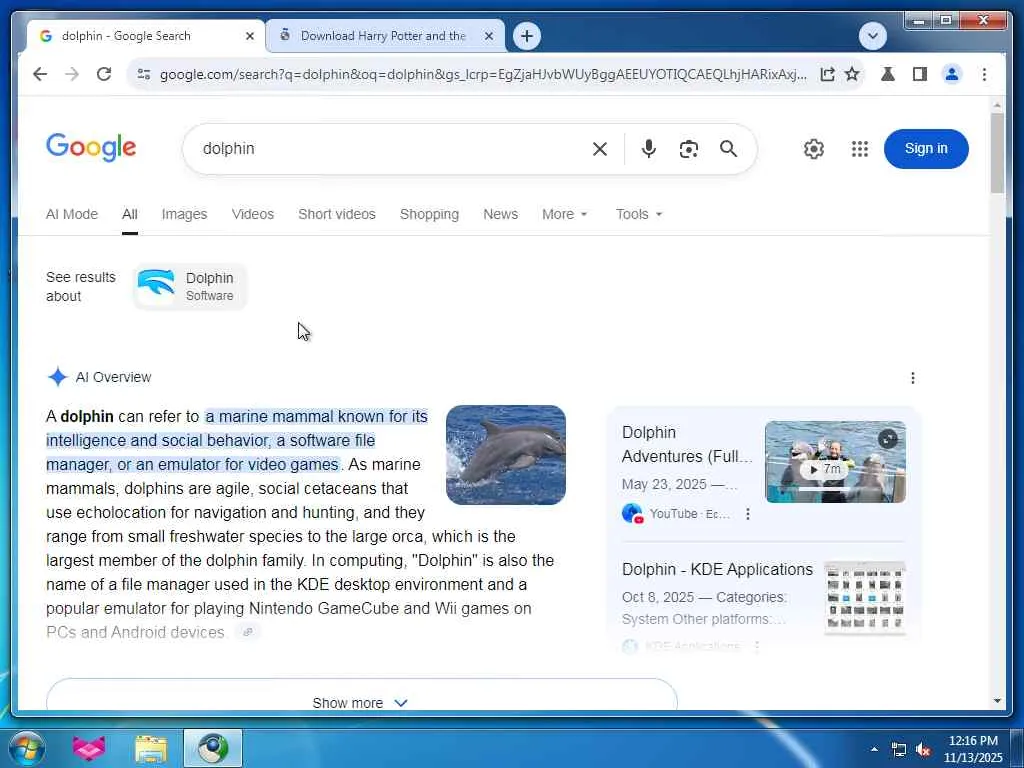Select the Images results tab

pyautogui.click(x=184, y=214)
